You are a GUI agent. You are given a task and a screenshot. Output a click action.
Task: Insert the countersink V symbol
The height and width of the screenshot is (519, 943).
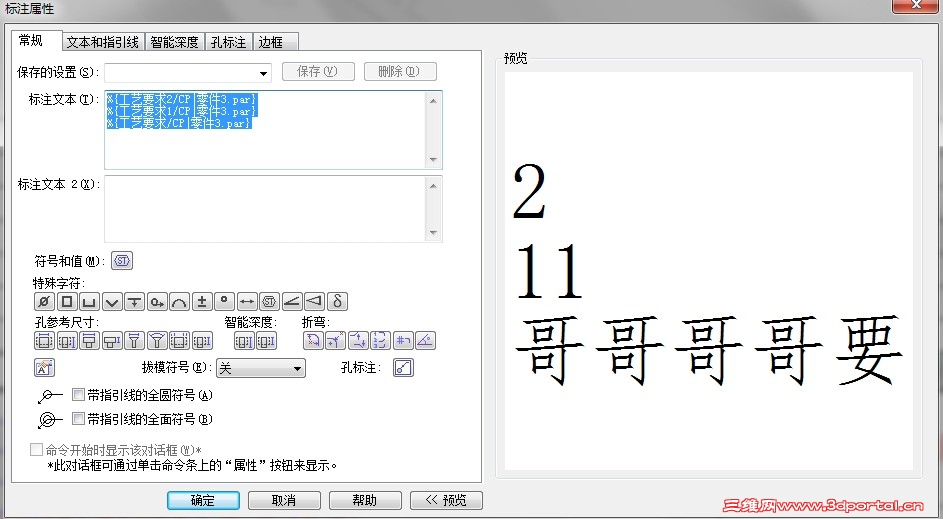pos(112,301)
